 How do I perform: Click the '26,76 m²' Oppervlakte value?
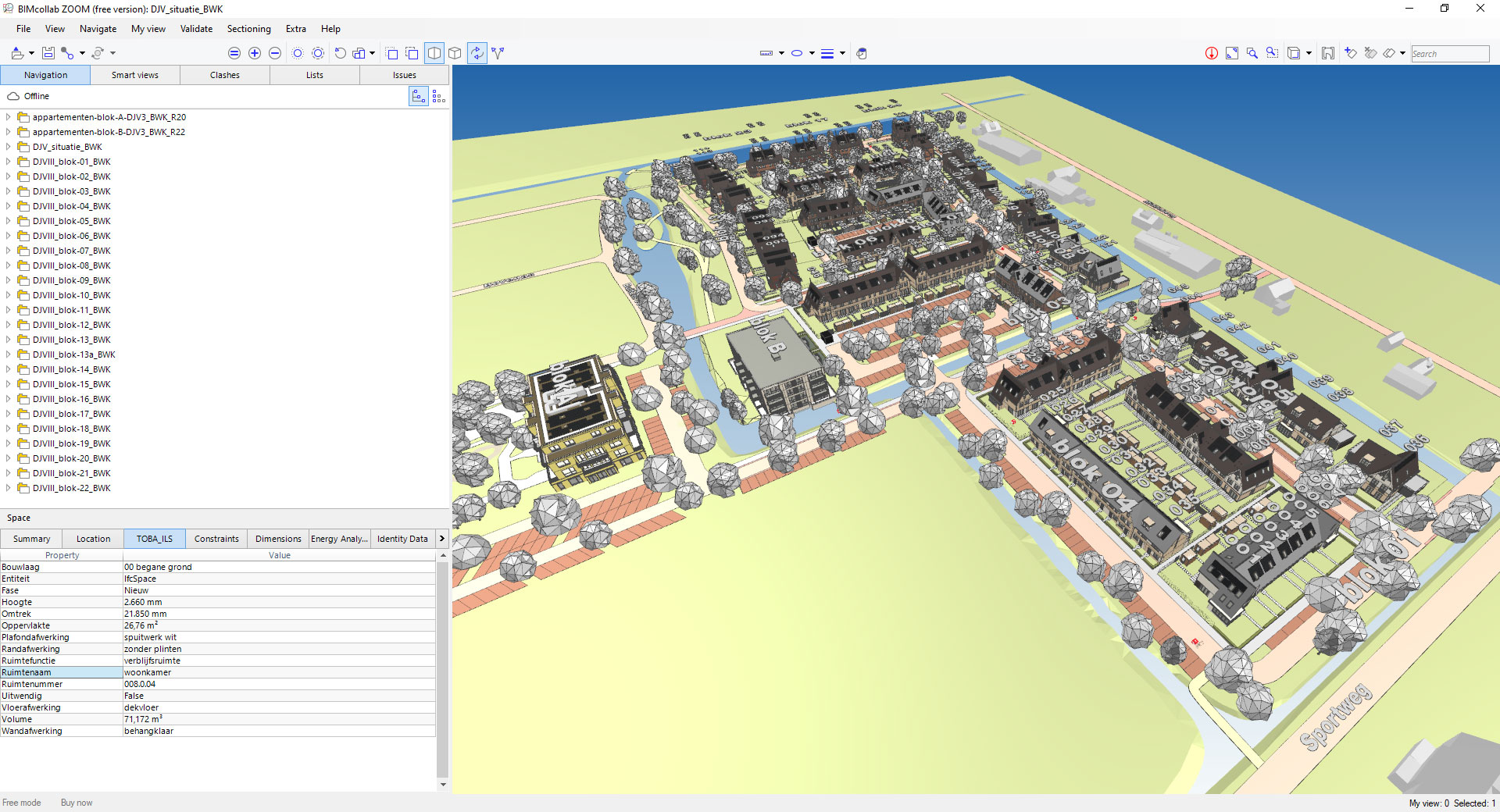(x=141, y=625)
